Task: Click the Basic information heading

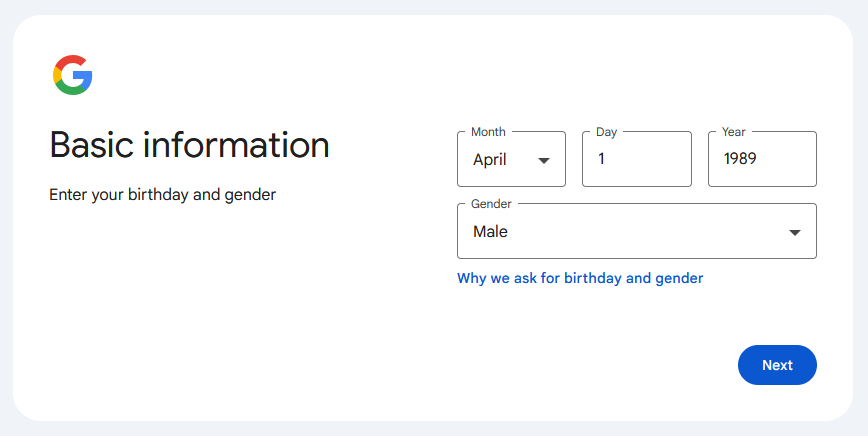Action: point(189,145)
